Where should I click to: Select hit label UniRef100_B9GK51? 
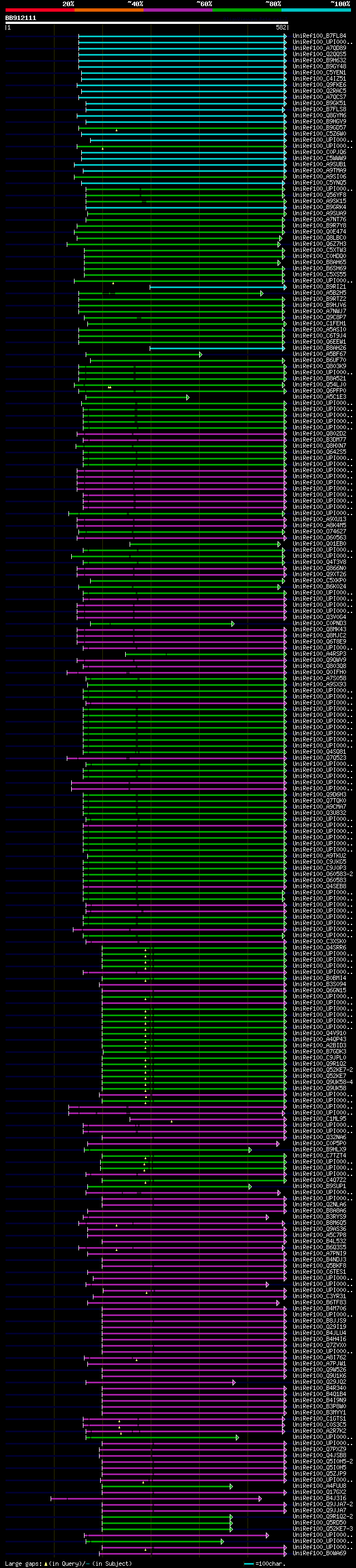click(x=319, y=103)
